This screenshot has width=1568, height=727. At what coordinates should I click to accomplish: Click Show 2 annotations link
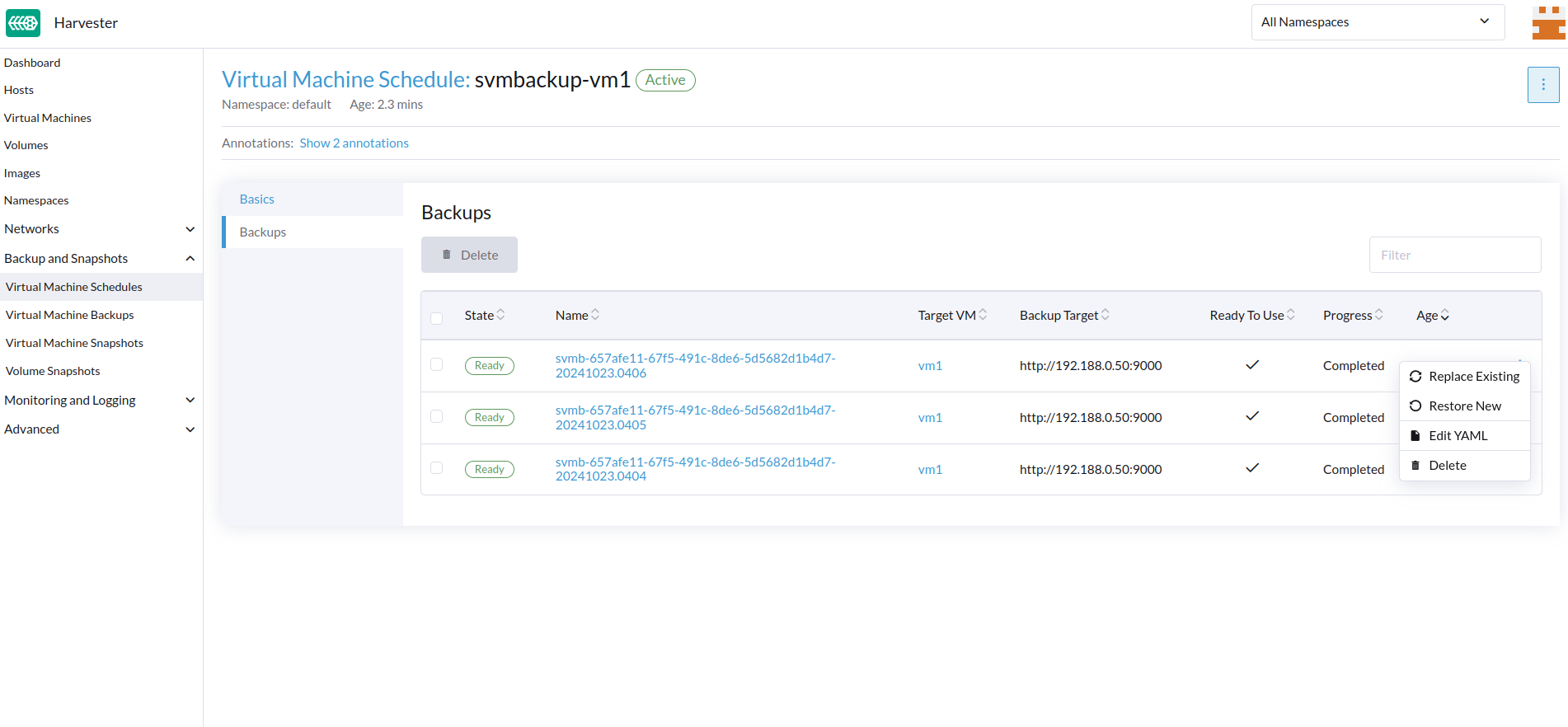tap(354, 143)
